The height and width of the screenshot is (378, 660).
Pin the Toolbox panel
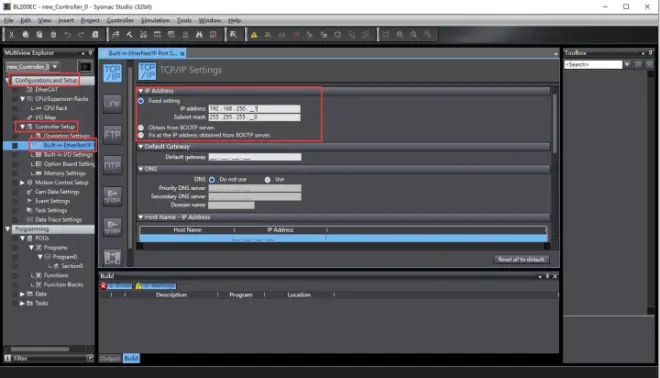[651, 53]
